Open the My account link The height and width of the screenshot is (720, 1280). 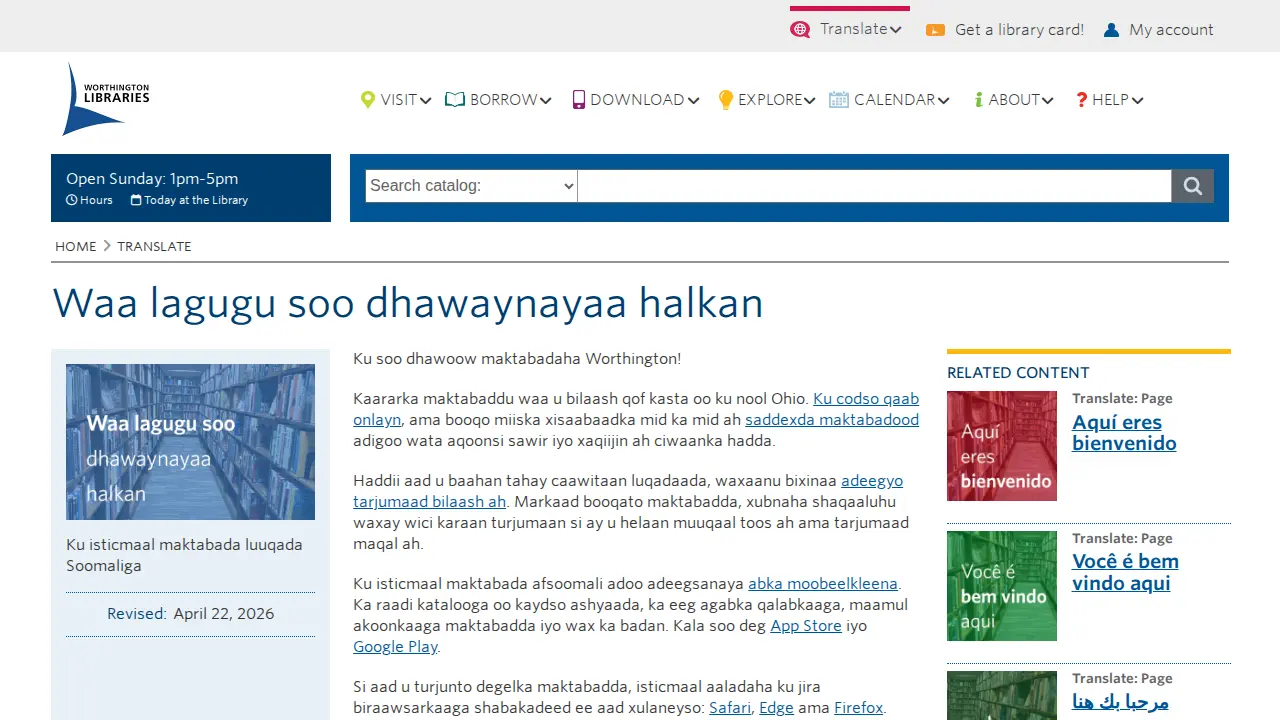[1171, 30]
